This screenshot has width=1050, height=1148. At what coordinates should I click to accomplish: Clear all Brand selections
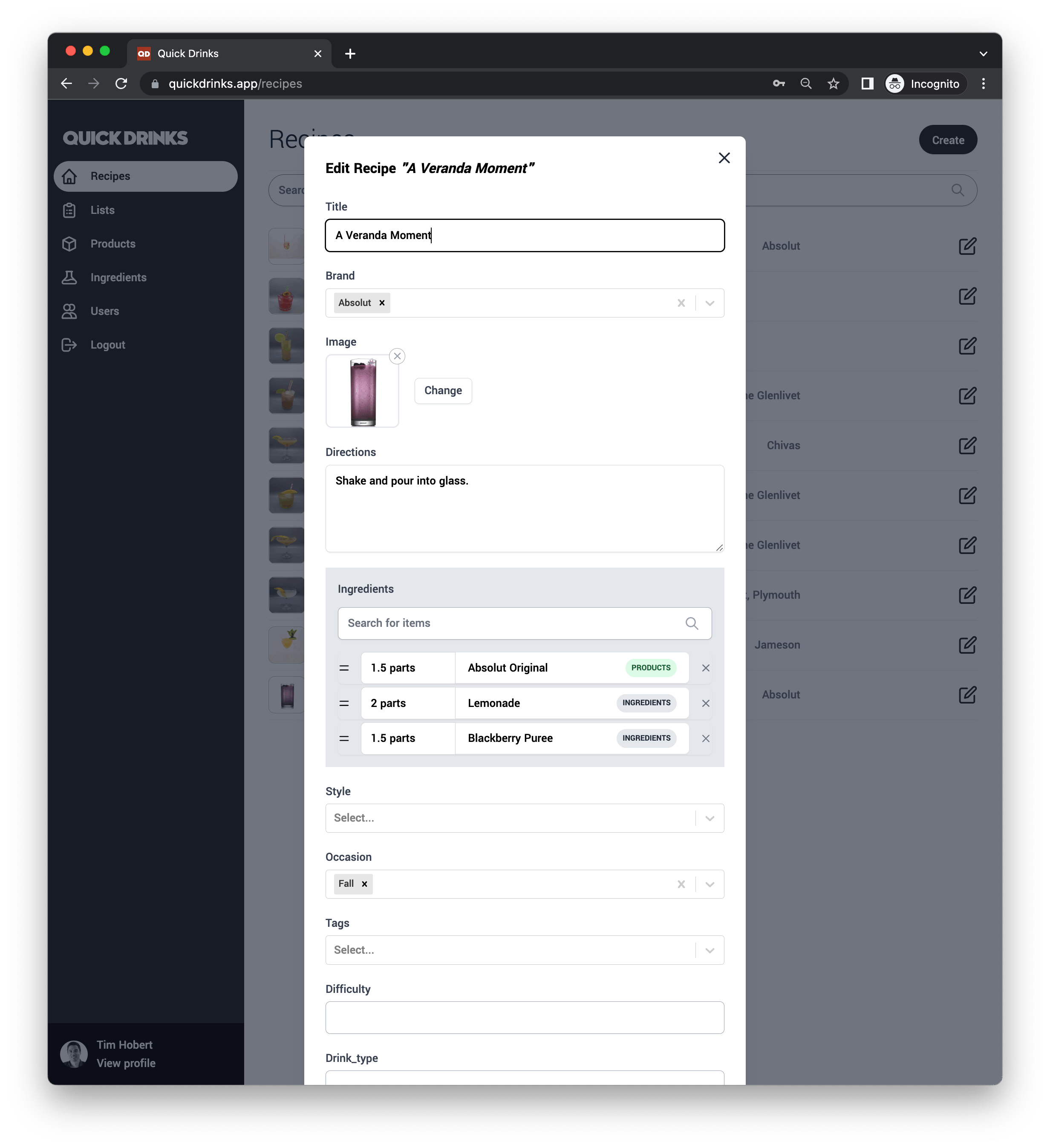(681, 303)
